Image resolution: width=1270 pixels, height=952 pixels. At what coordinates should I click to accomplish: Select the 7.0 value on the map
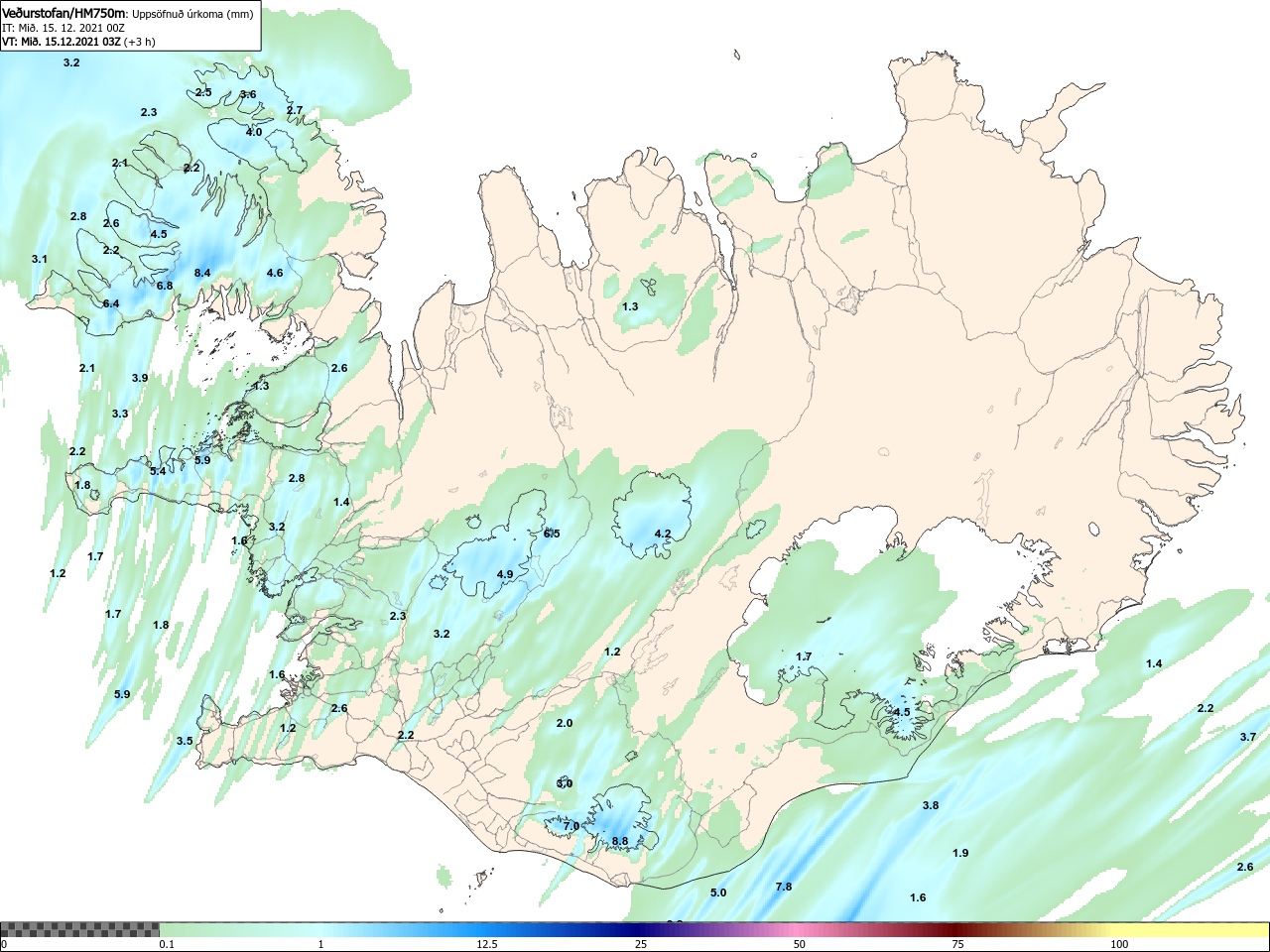[x=571, y=826]
